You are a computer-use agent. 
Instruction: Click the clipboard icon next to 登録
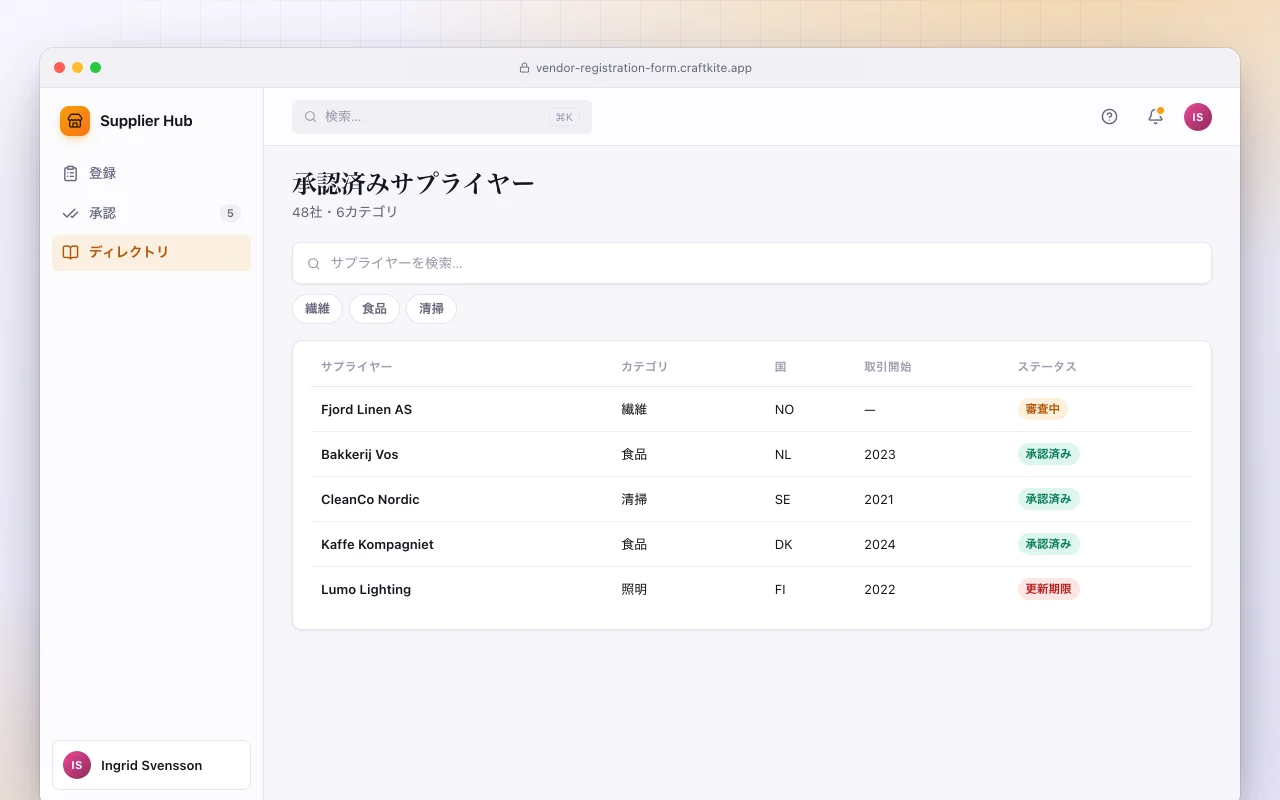(70, 173)
